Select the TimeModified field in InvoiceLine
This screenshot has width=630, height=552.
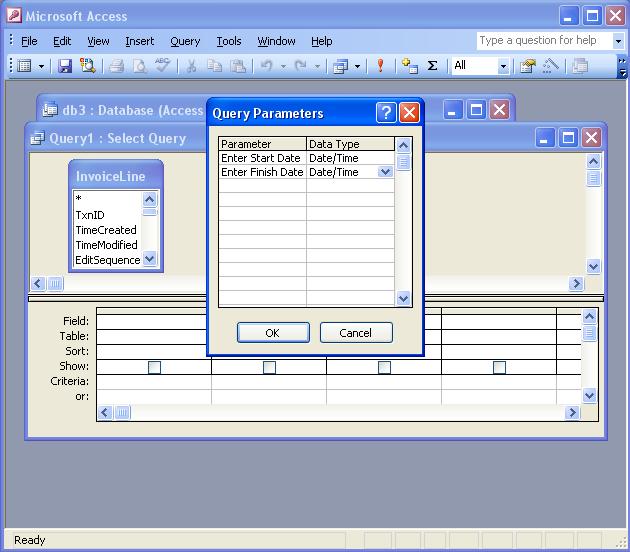click(x=108, y=245)
